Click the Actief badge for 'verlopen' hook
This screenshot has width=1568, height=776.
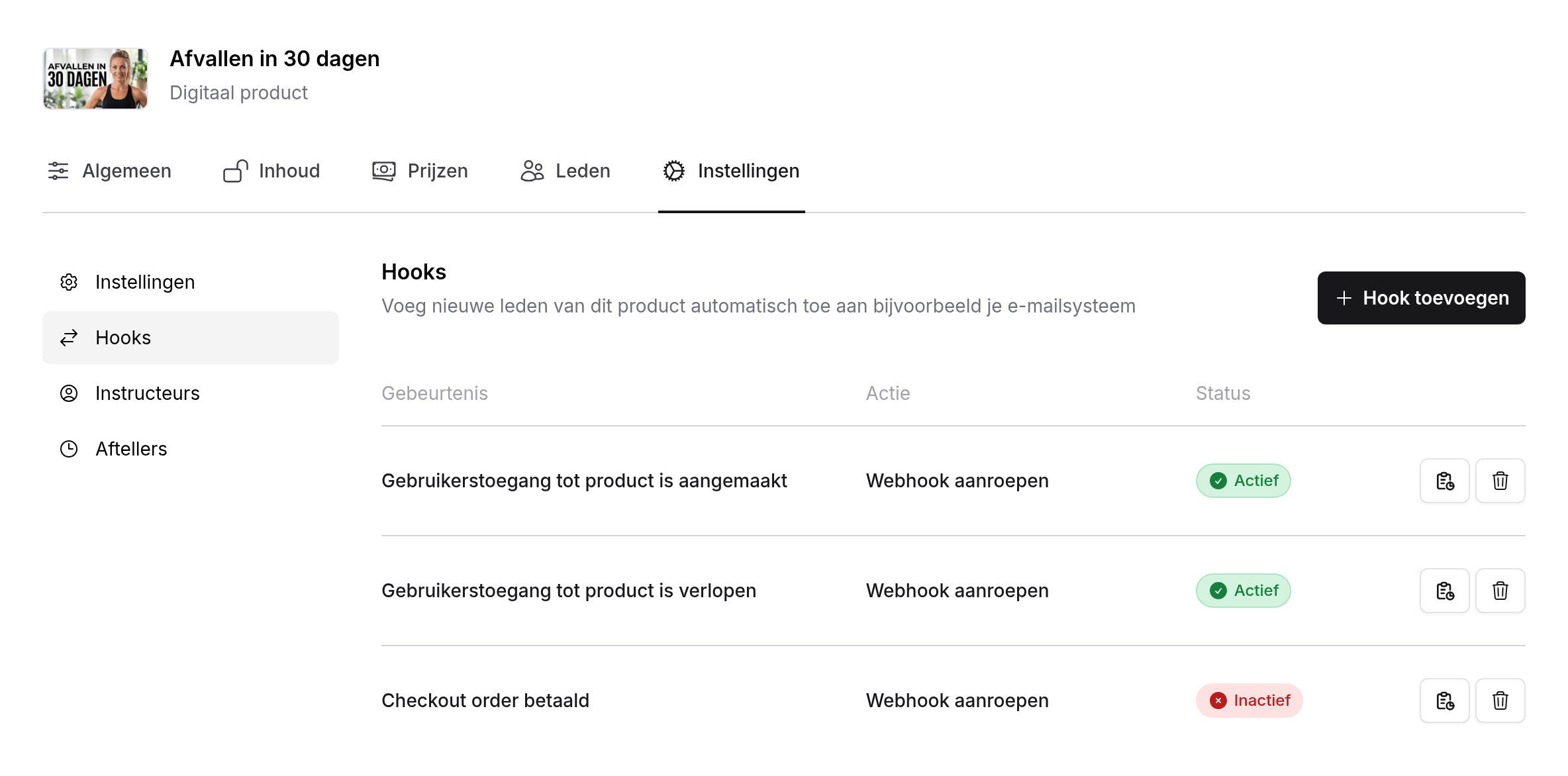coord(1243,591)
